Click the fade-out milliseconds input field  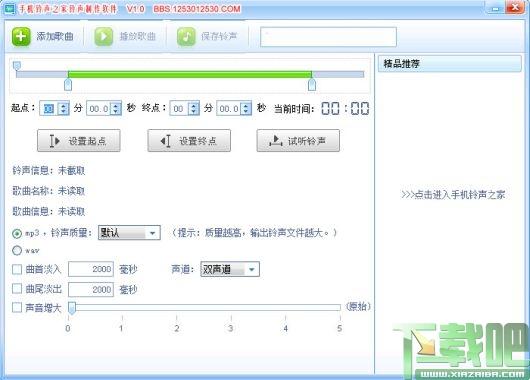[91, 290]
